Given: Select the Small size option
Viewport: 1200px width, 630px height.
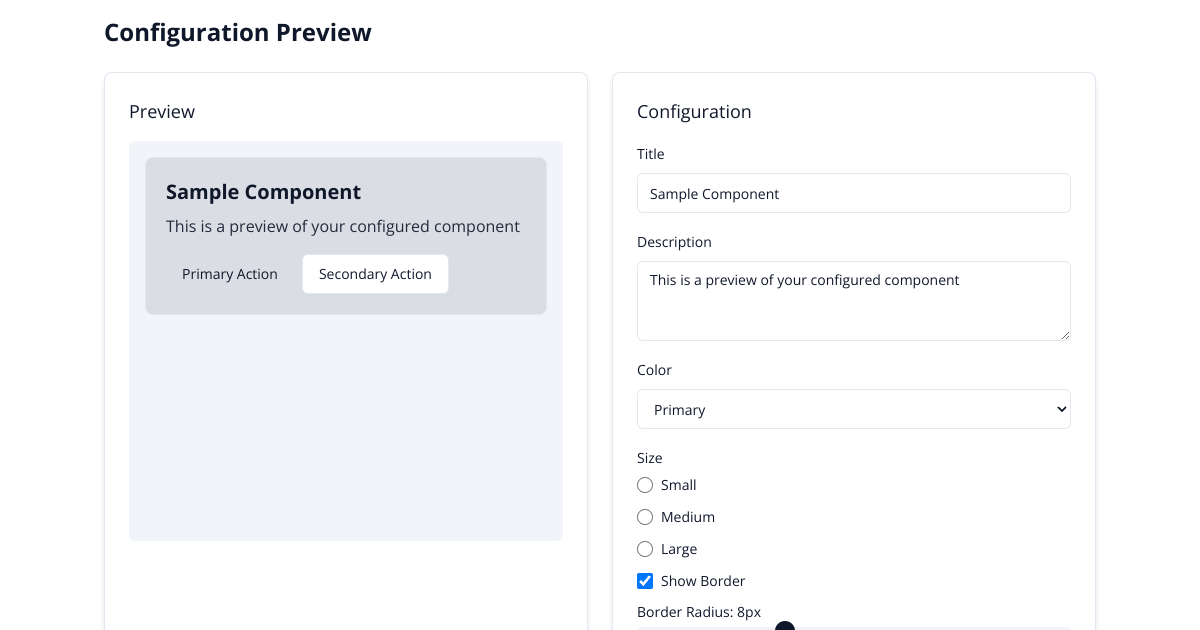Looking at the screenshot, I should point(645,485).
